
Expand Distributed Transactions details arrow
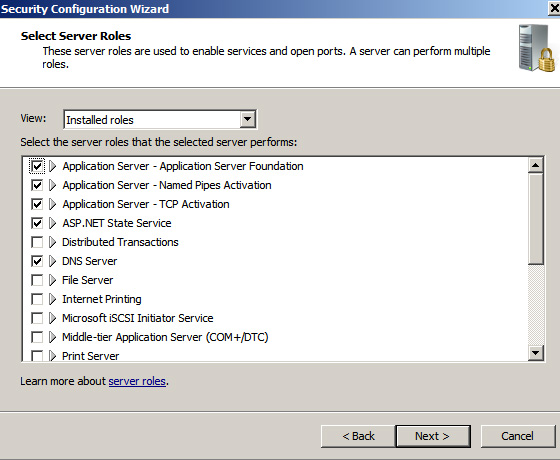point(52,242)
